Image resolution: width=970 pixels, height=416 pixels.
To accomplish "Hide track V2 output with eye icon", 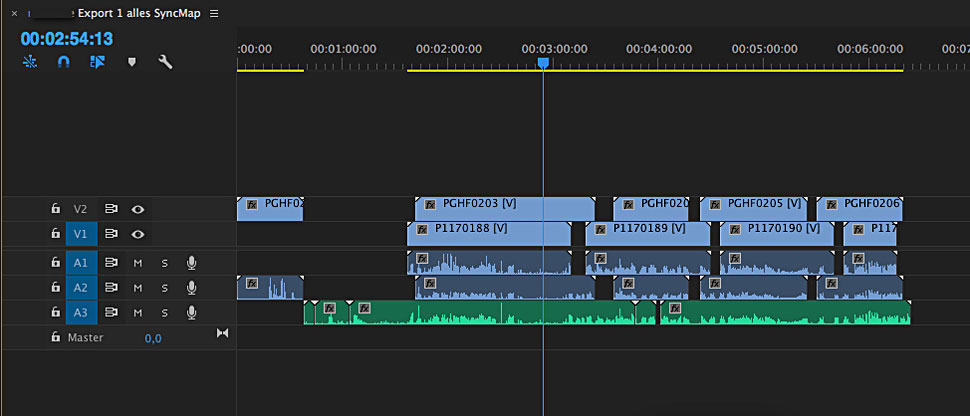I will [138, 209].
